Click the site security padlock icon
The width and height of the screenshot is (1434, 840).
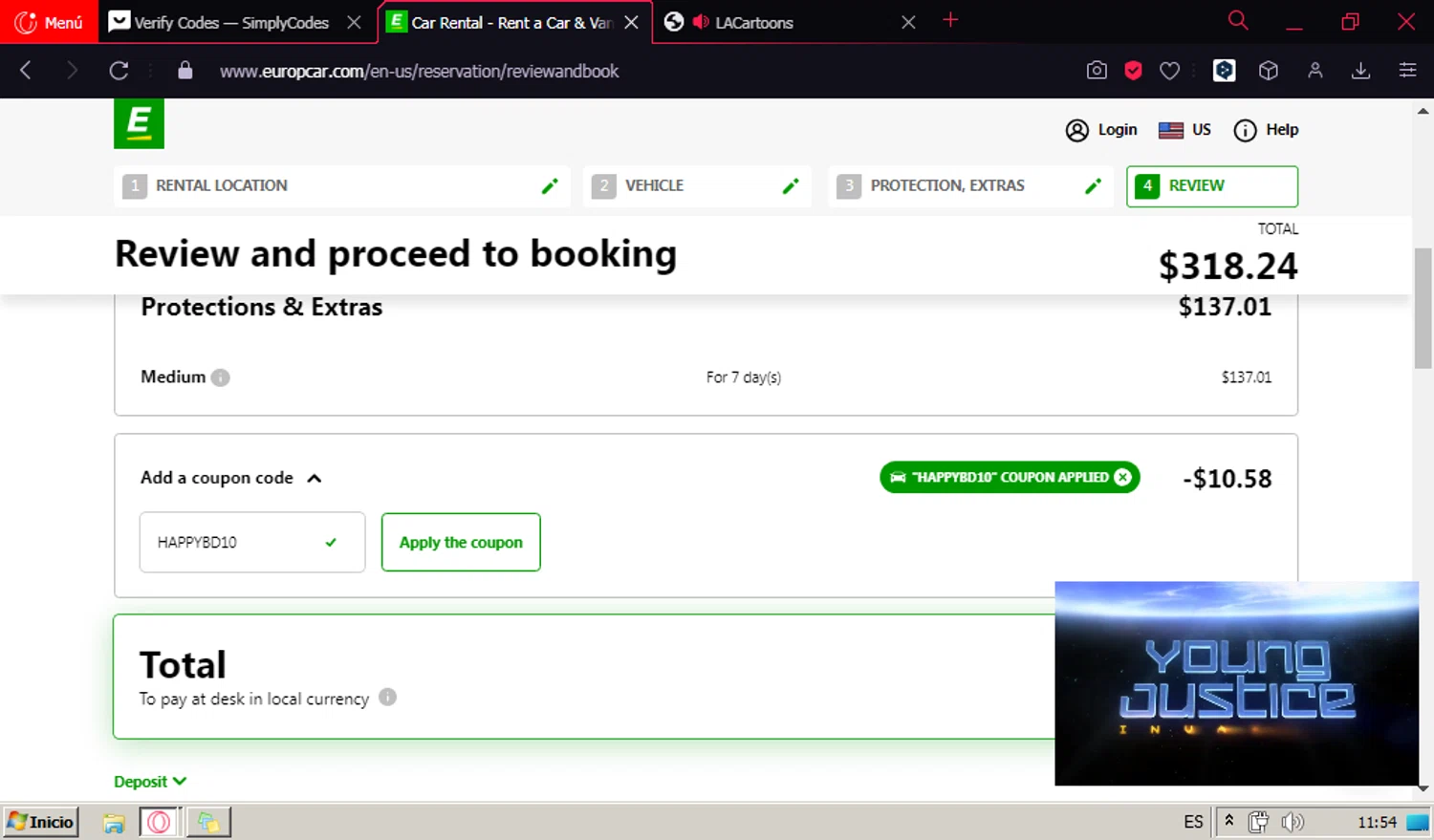click(x=185, y=70)
